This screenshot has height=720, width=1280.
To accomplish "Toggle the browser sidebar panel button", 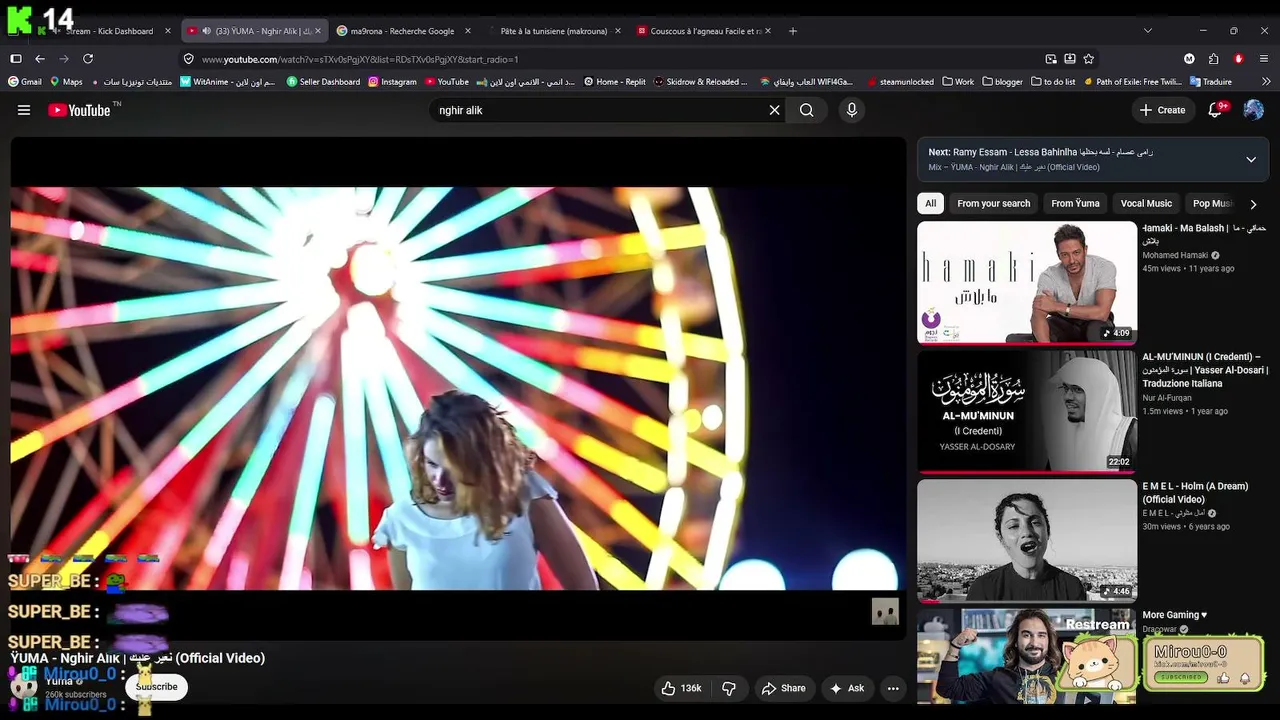I will click(16, 59).
